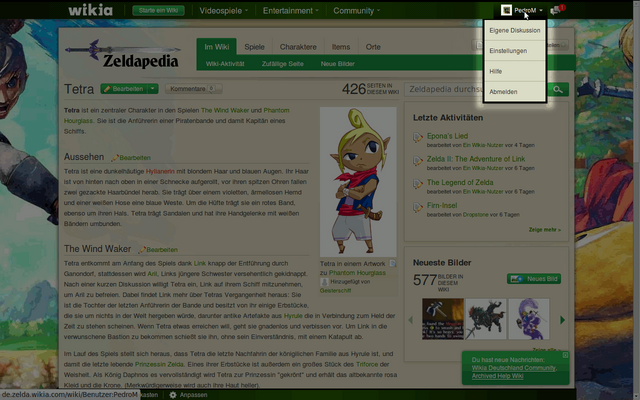The width and height of the screenshot is (640, 400).
Task: Open Zelda II: The Adventure of Link
Action: click(476, 159)
